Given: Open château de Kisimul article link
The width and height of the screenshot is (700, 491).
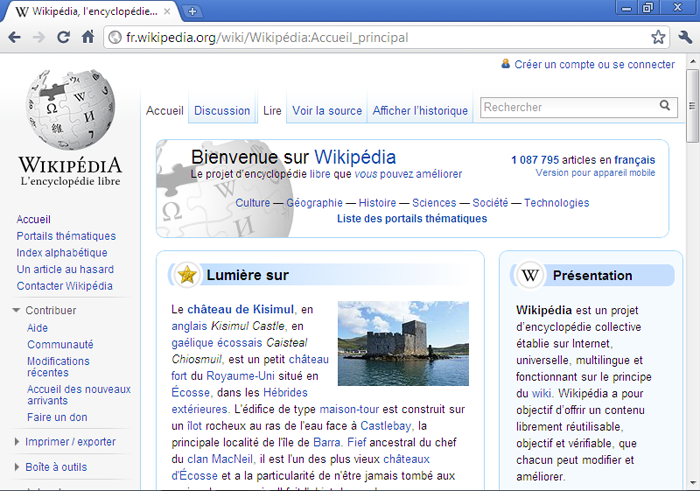Looking at the screenshot, I should coord(240,309).
